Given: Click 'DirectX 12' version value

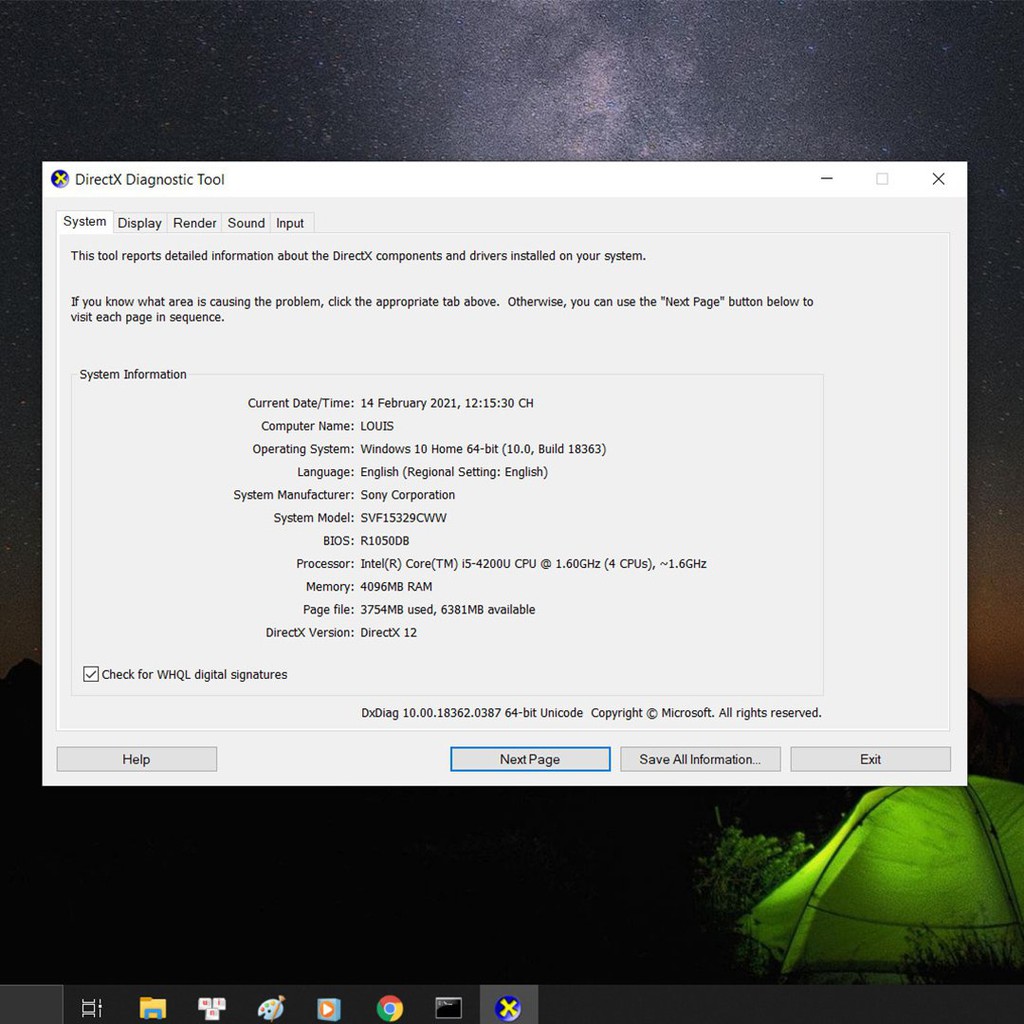Looking at the screenshot, I should coord(389,632).
